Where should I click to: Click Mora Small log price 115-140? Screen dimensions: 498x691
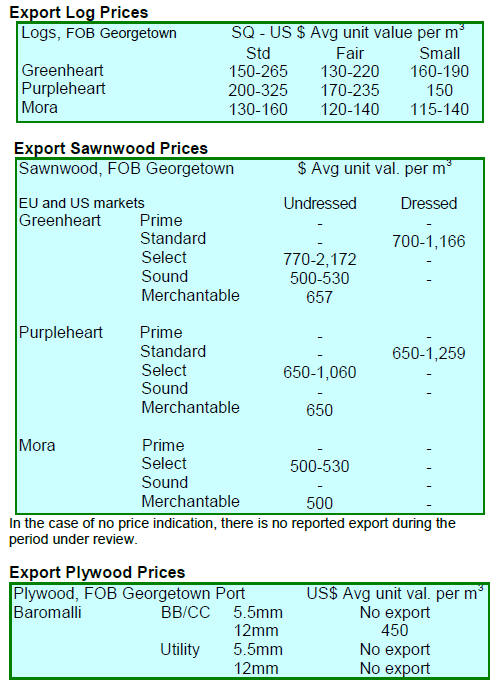[x=439, y=109]
